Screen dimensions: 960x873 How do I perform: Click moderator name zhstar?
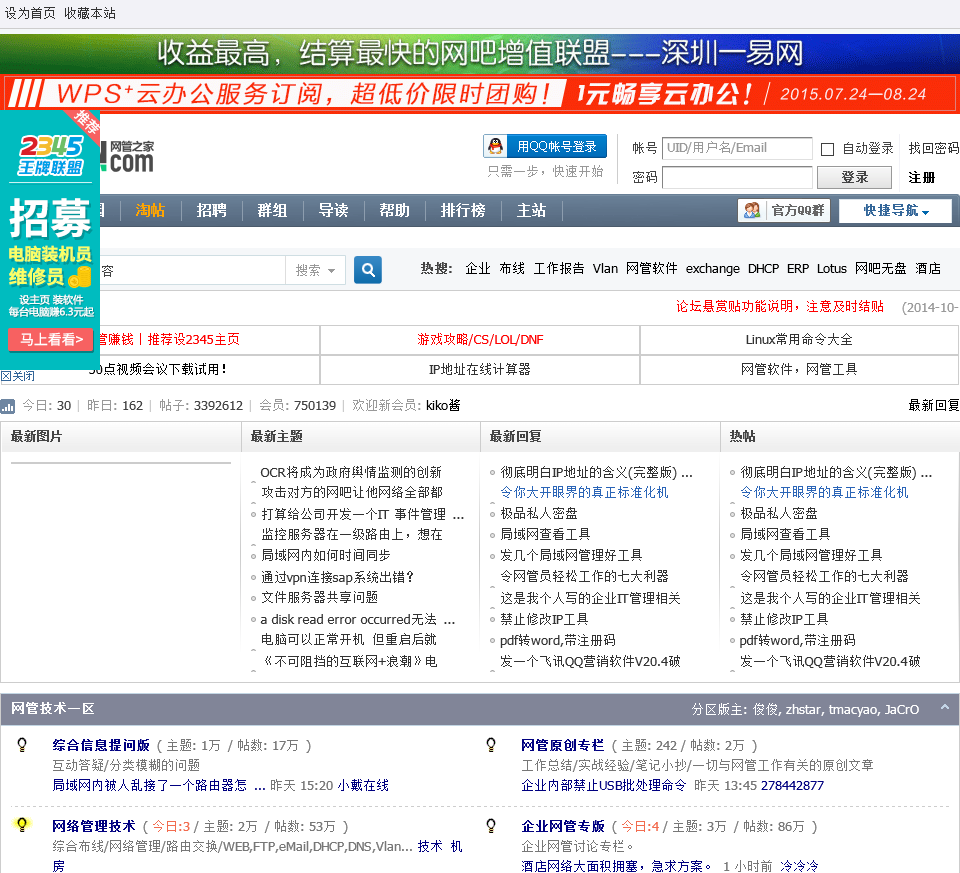click(803, 710)
